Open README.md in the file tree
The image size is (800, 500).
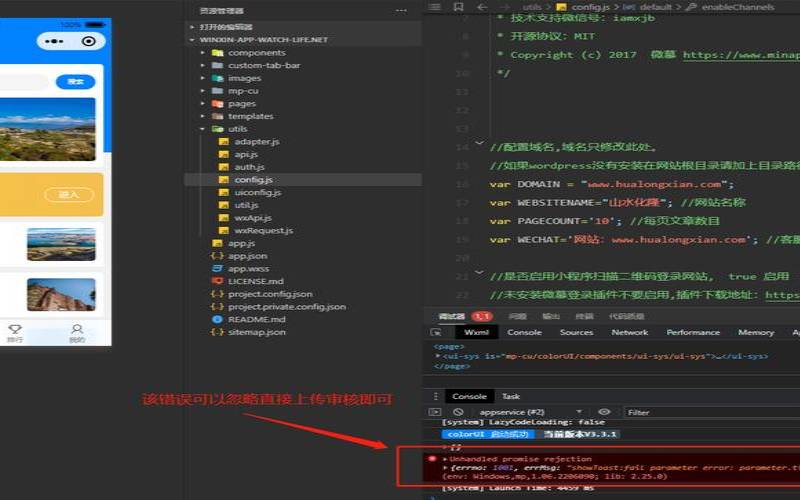pyautogui.click(x=256, y=319)
